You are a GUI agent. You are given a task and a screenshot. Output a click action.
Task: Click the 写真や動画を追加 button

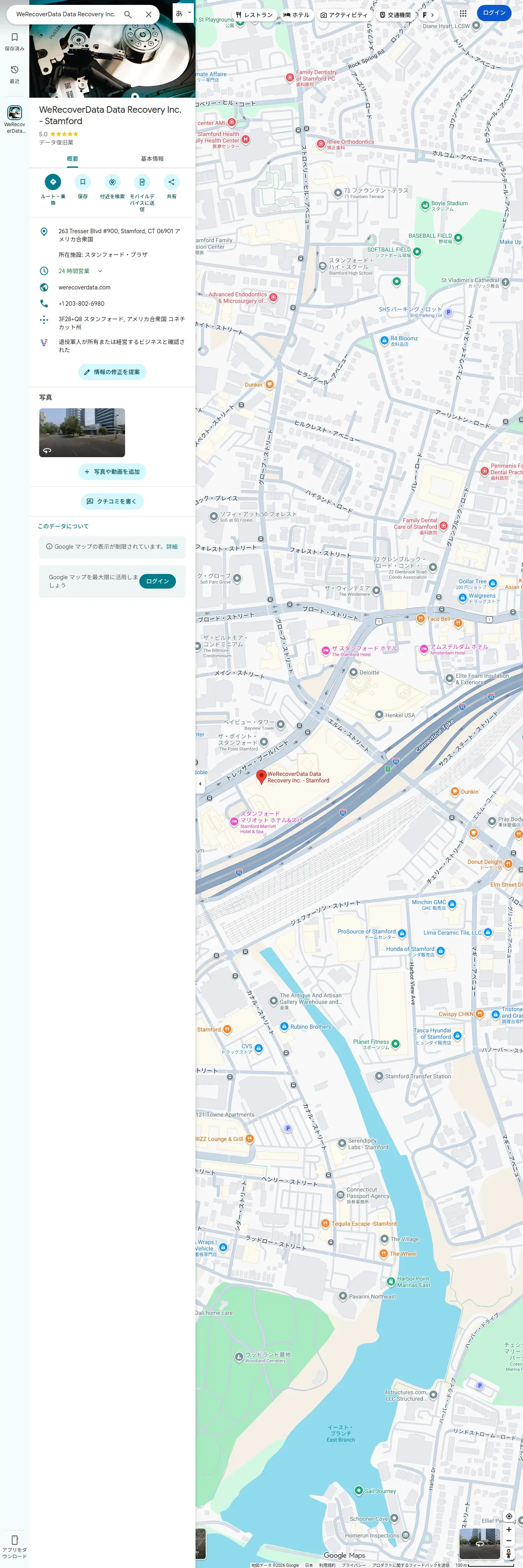(112, 471)
